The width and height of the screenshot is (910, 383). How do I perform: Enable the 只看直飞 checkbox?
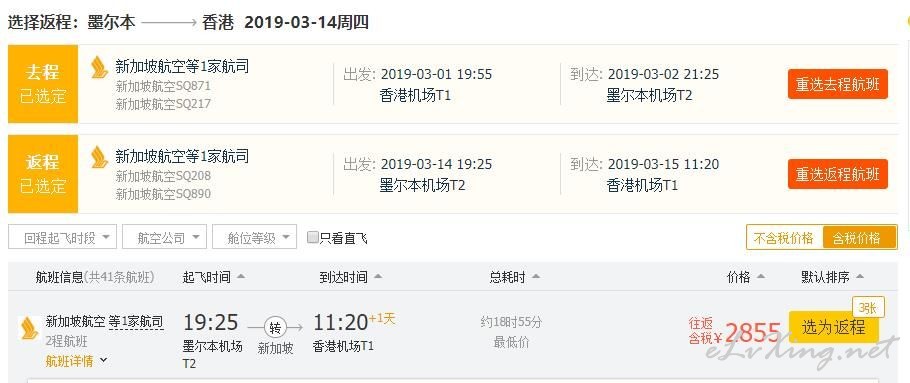point(313,237)
